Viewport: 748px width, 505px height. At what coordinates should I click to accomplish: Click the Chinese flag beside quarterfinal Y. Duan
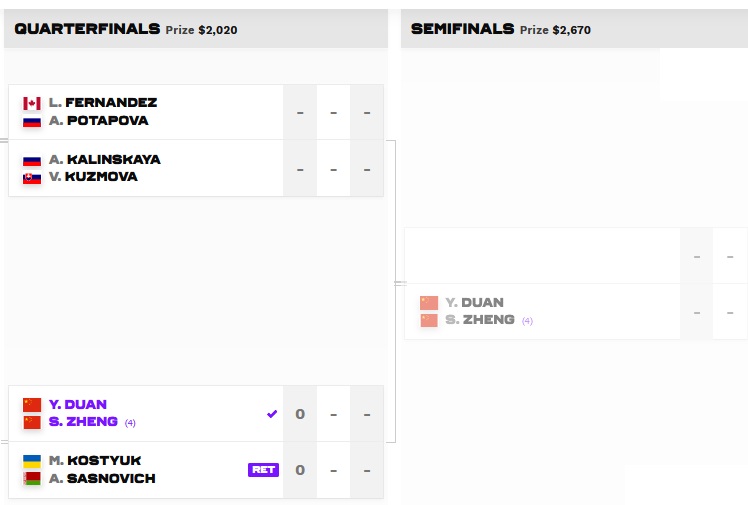[x=32, y=405]
